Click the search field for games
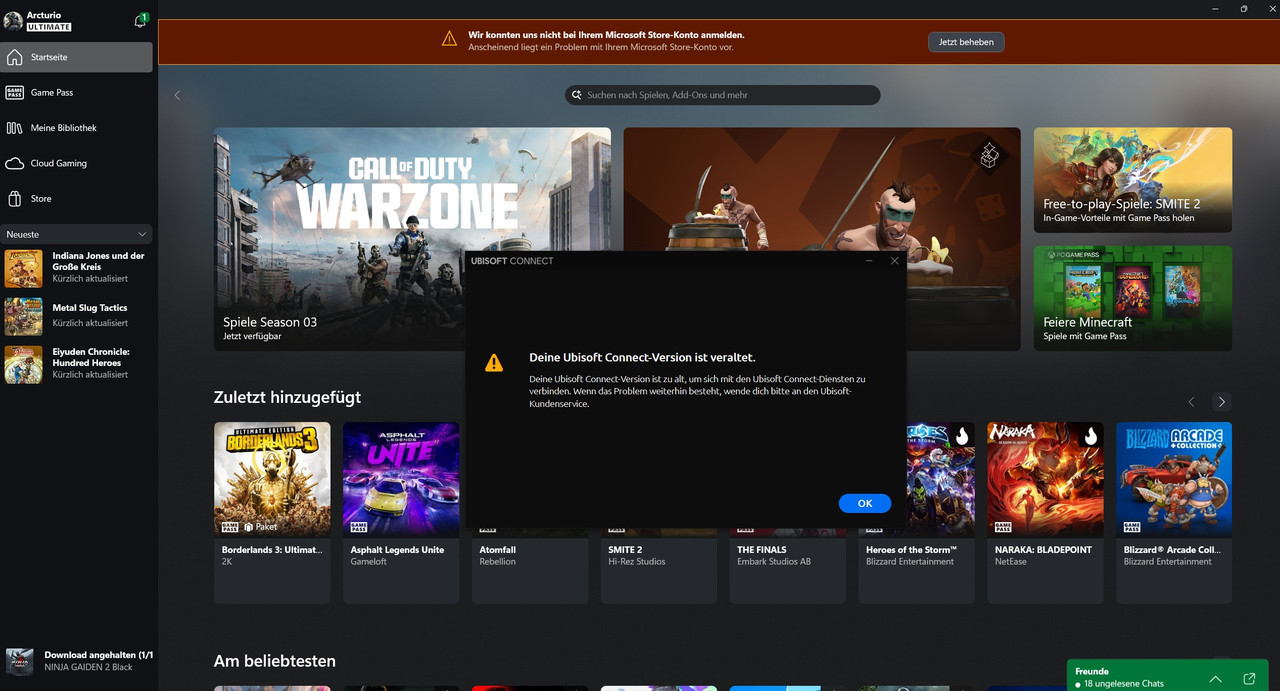Screen dimensions: 1280x691 722,95
